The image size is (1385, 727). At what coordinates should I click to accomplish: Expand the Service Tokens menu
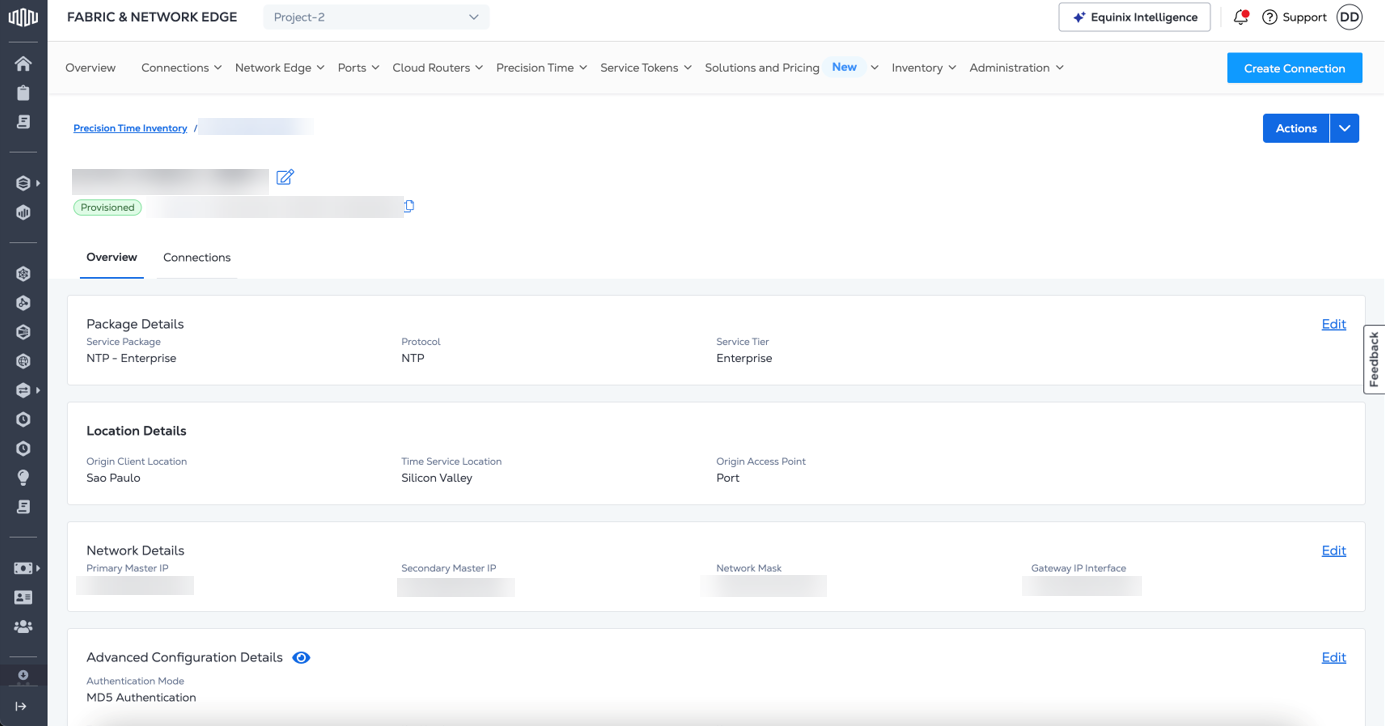pyautogui.click(x=646, y=68)
